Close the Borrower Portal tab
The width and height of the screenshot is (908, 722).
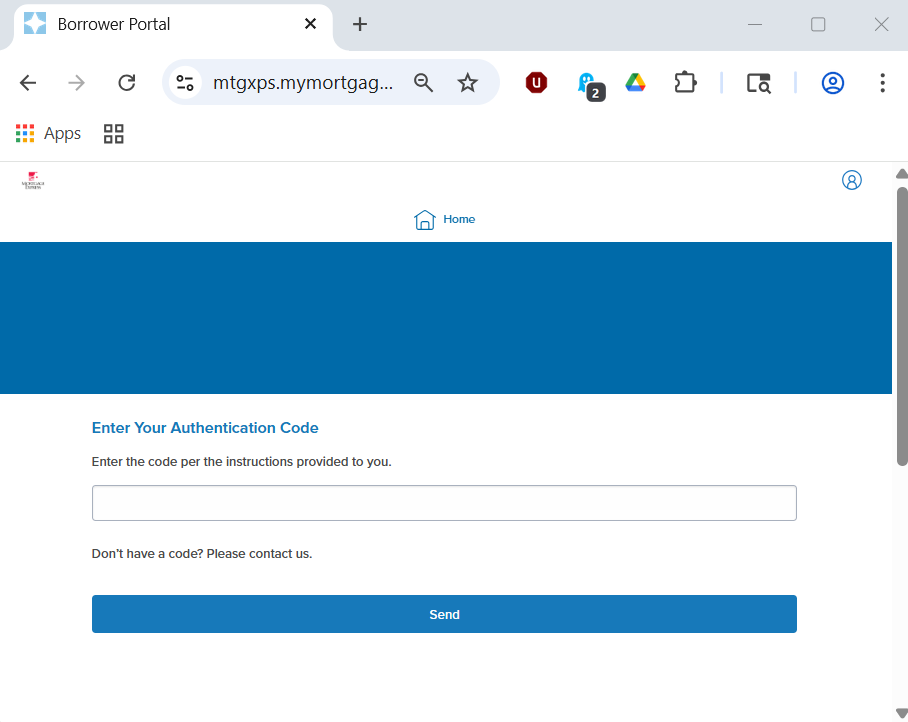point(311,24)
